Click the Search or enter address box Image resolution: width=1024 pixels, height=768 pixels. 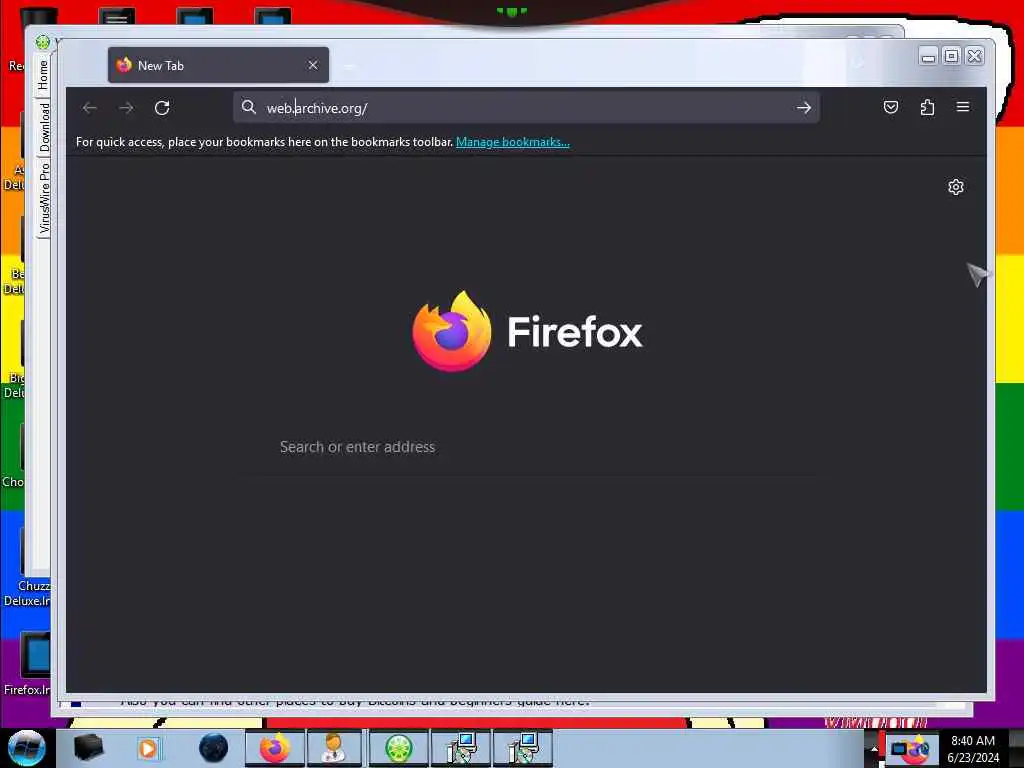pyautogui.click(x=529, y=447)
